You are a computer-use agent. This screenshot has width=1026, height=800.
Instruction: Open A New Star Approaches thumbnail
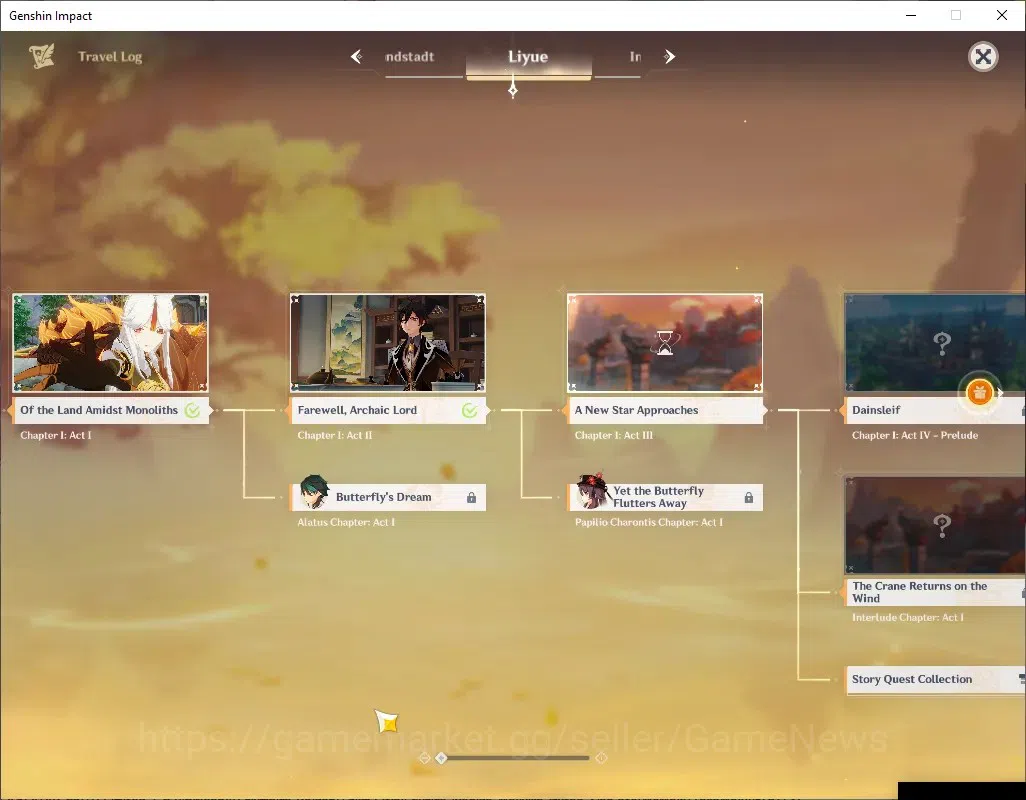click(665, 343)
